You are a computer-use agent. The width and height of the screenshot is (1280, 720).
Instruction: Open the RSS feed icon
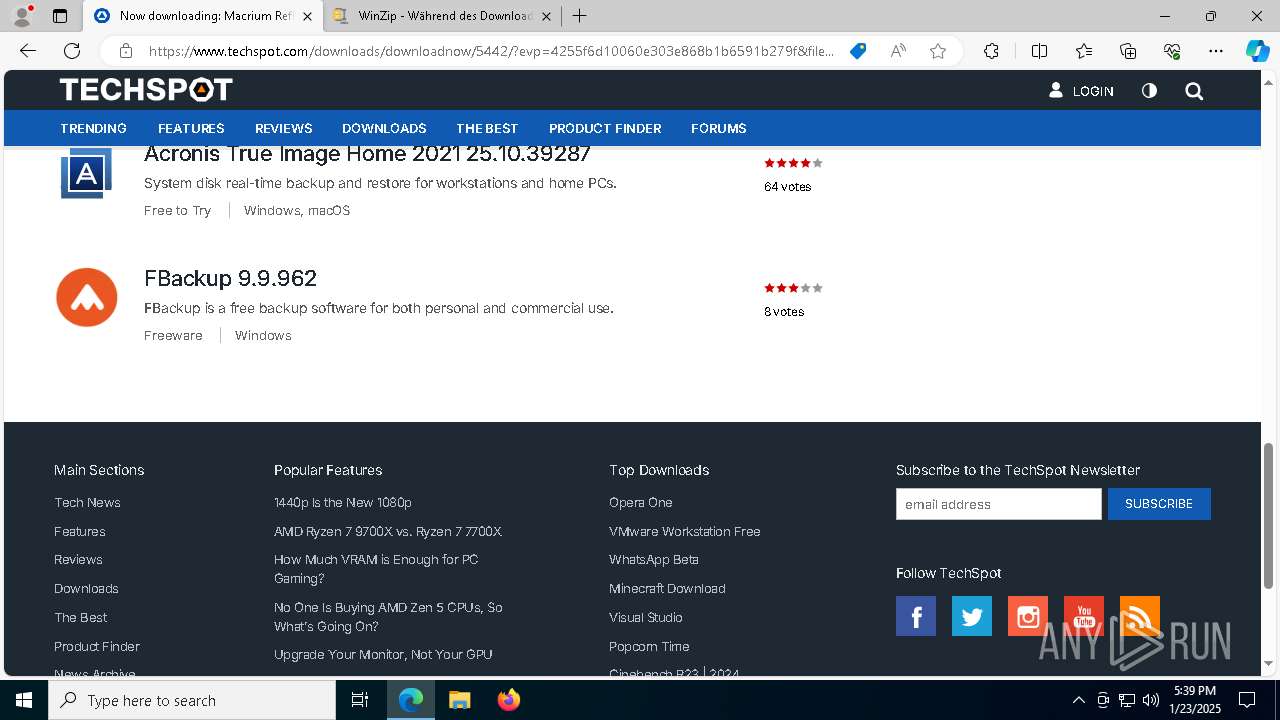(1140, 616)
